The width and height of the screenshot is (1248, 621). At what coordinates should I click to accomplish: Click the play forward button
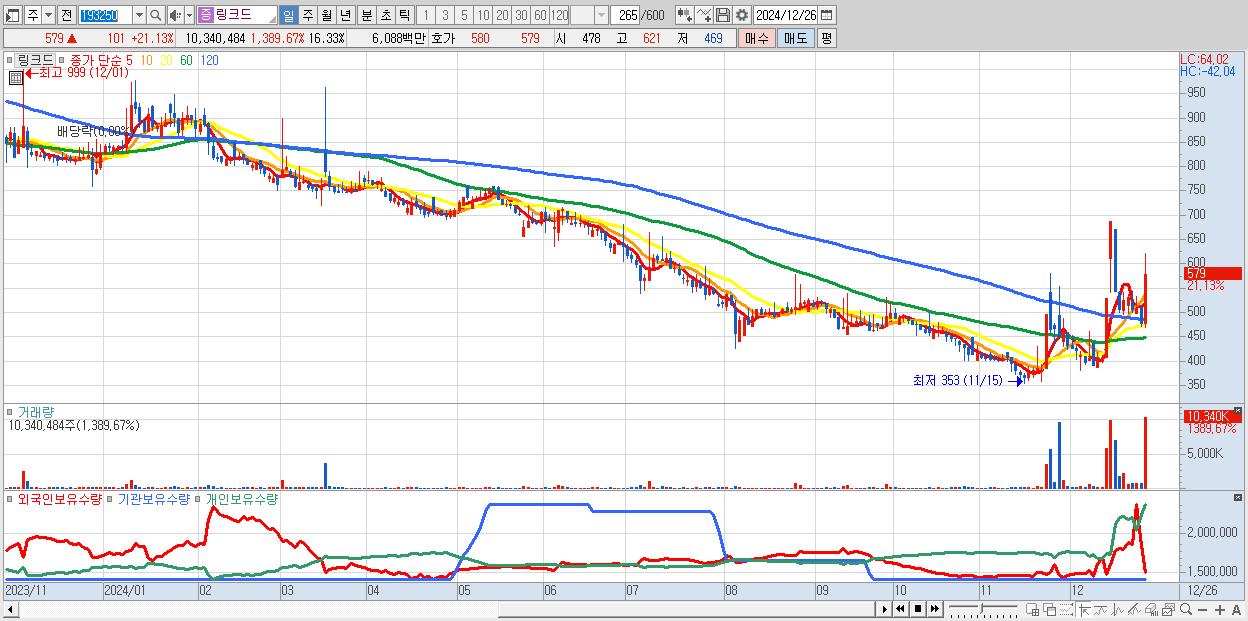point(885,609)
